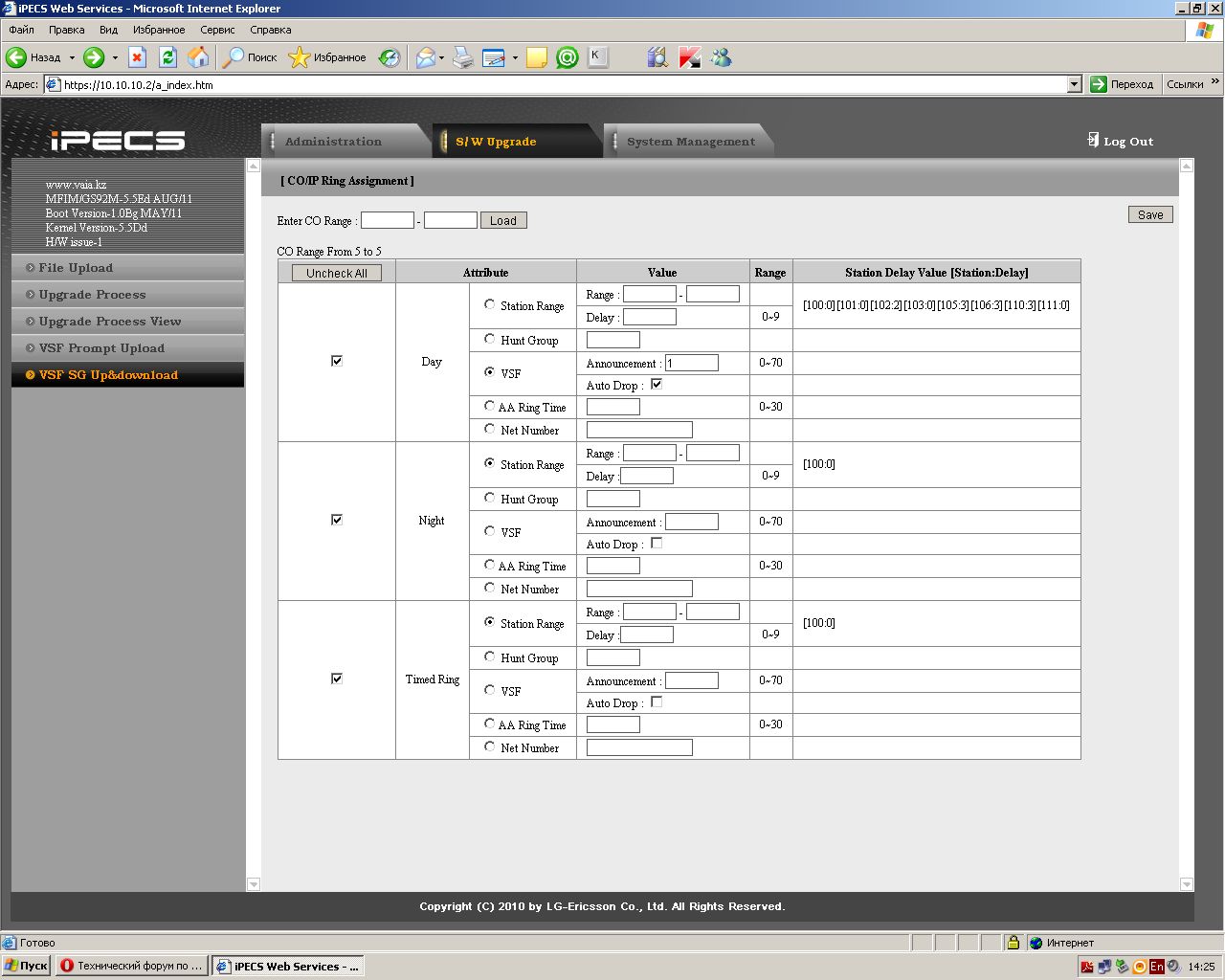Select Timed Ring VSF radio button

coord(490,690)
